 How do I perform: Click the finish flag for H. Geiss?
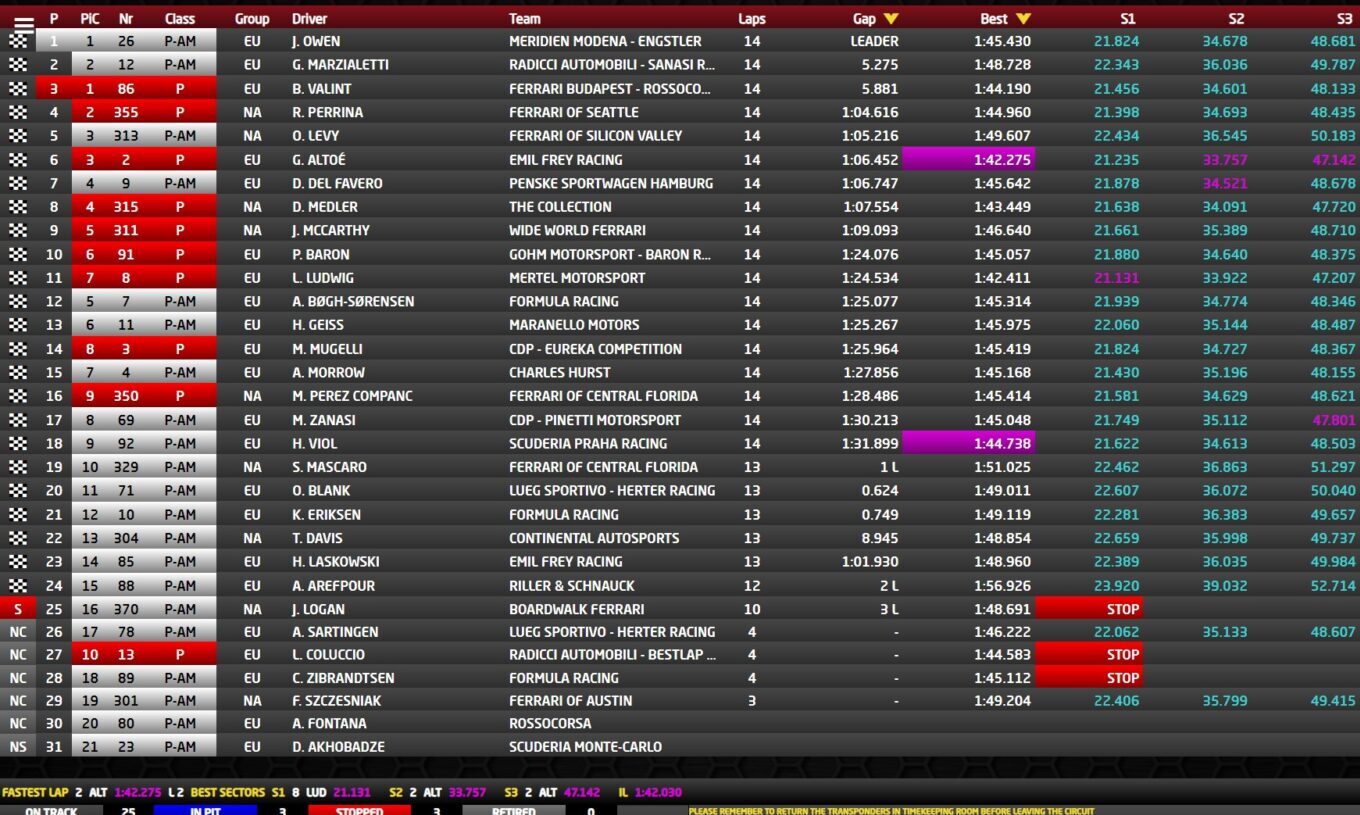(18, 325)
